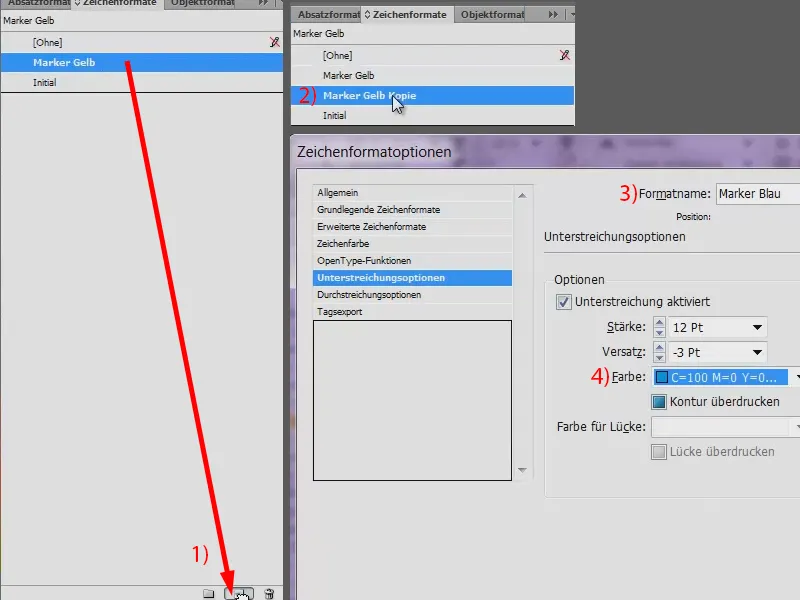This screenshot has height=600, width=800.
Task: Click the Formatname input field
Action: click(758, 194)
